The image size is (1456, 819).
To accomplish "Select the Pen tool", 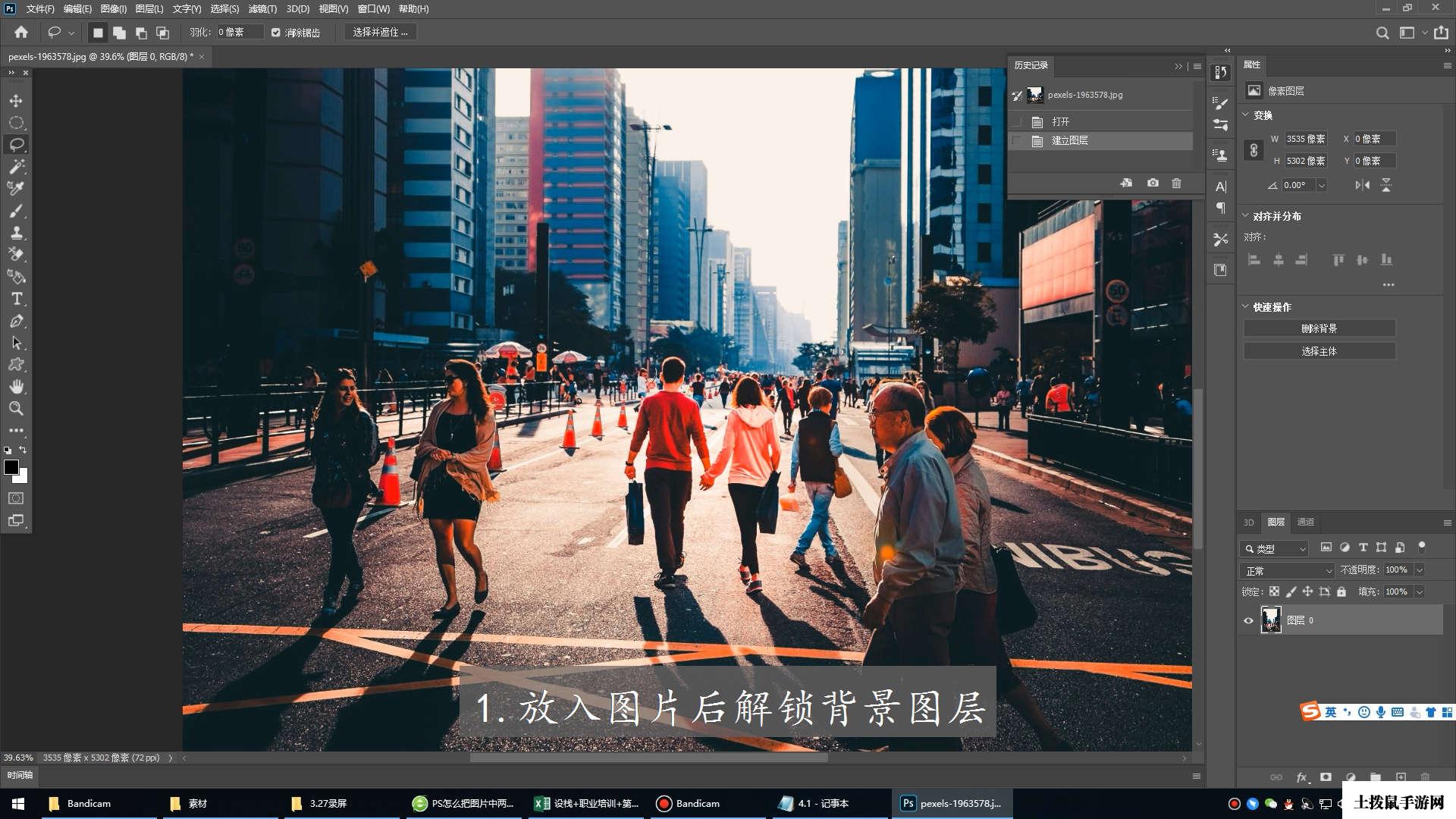I will 16,321.
